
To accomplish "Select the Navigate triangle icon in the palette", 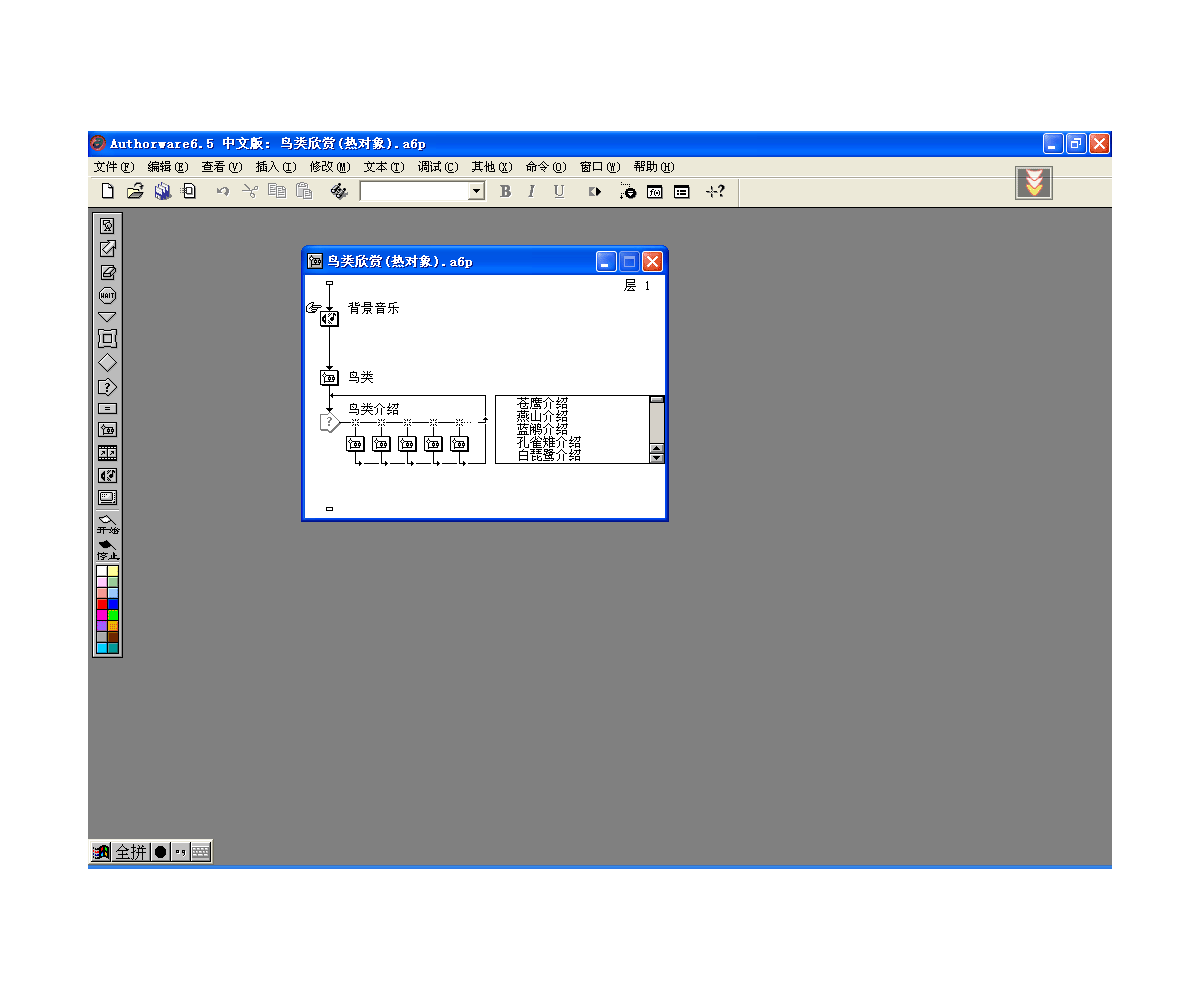I will coord(107,317).
